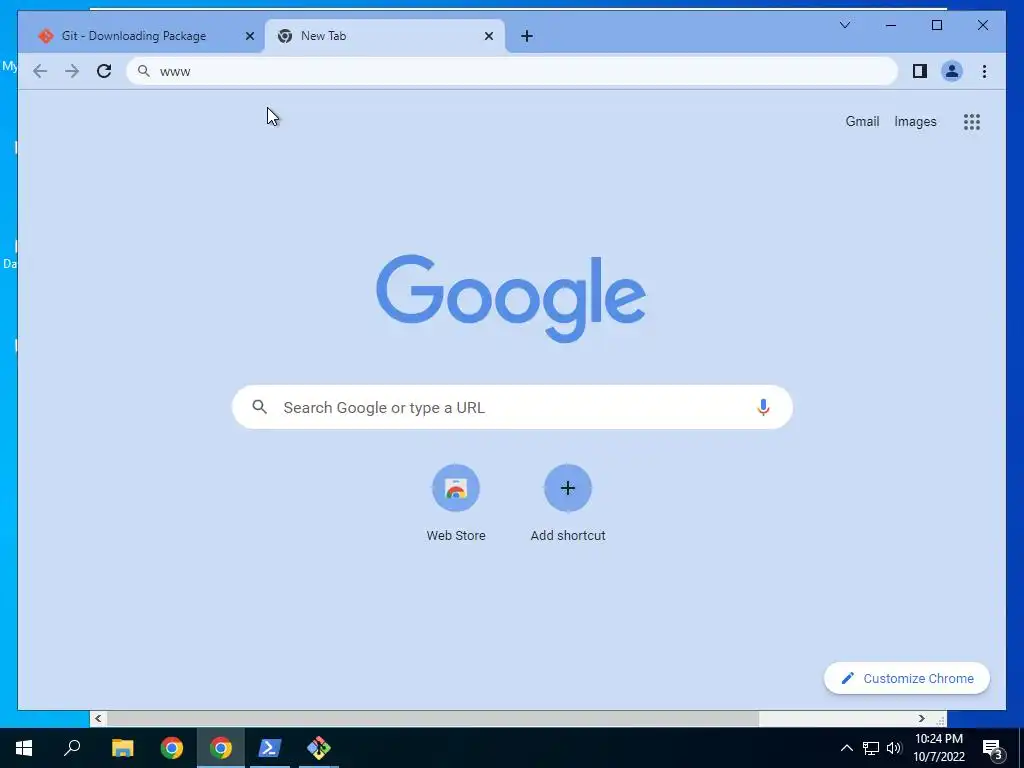Click the magnifier icon in the address bar
This screenshot has height=768, width=1024.
(x=144, y=71)
